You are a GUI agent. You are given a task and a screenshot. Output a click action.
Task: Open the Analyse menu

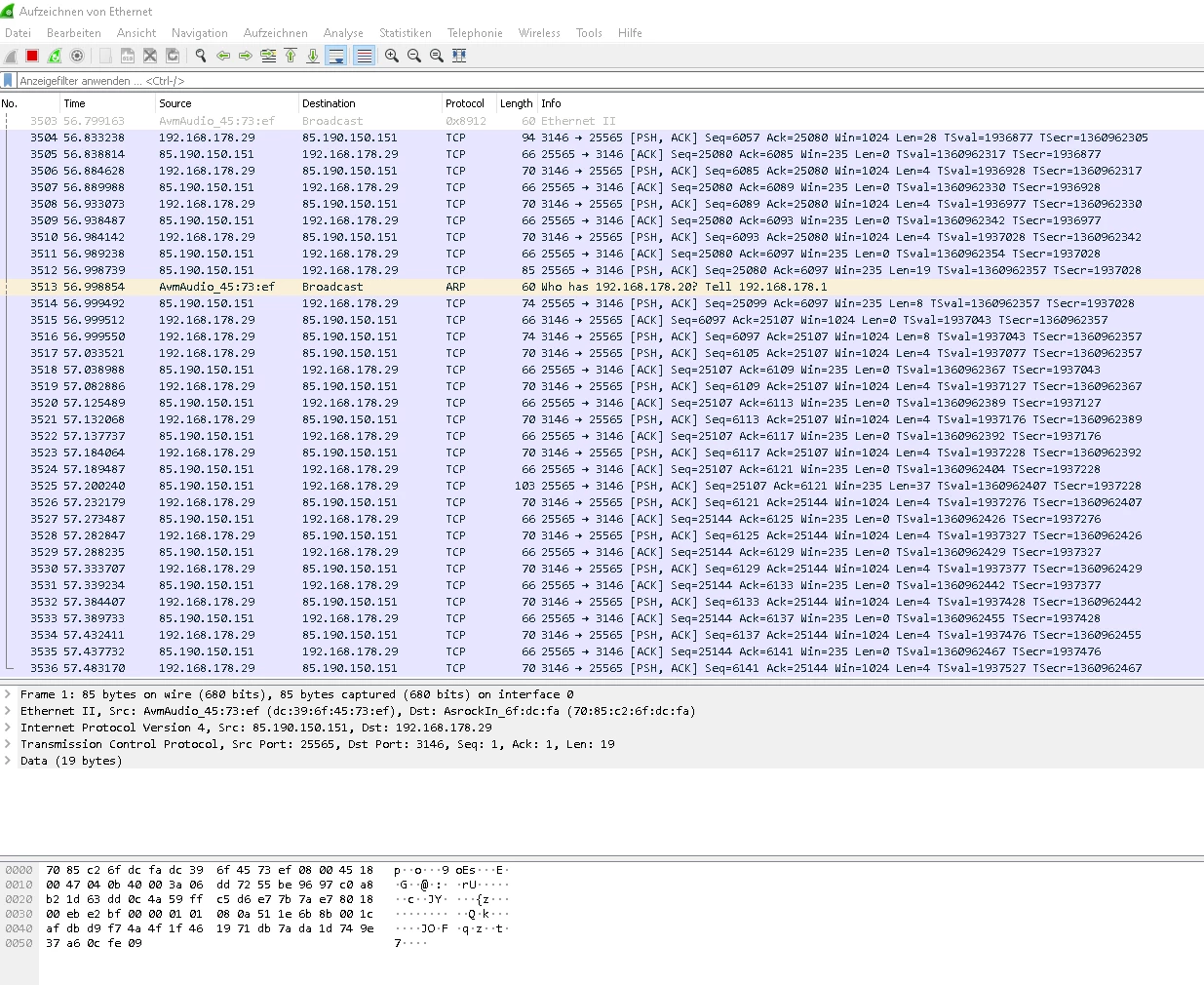click(x=343, y=33)
